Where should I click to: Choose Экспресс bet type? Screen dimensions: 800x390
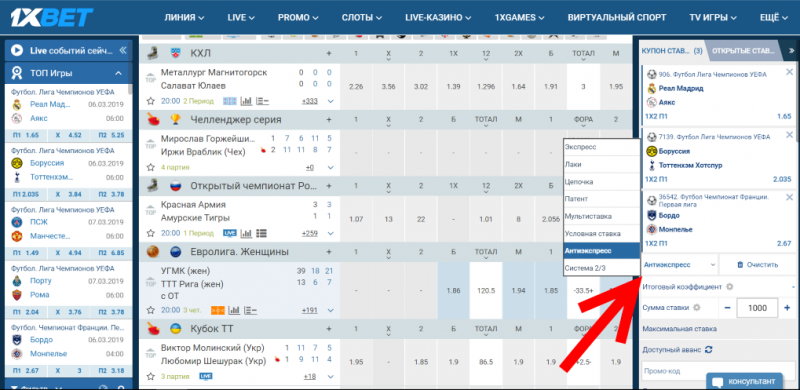coord(602,147)
